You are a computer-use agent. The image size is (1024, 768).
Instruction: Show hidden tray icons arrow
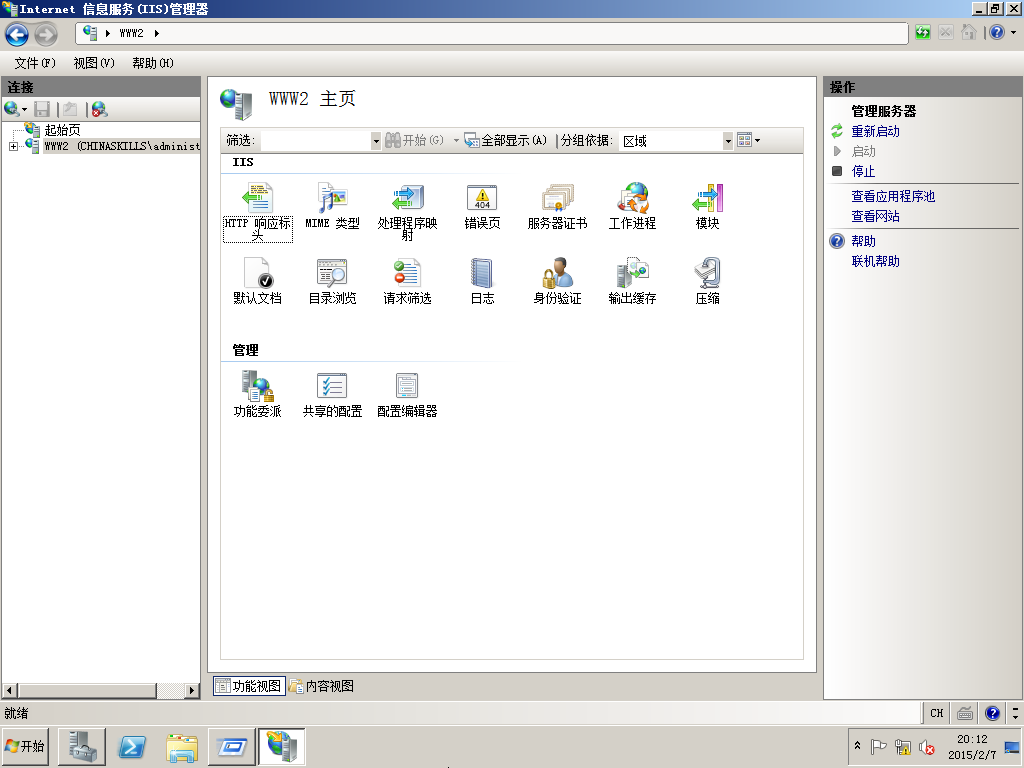click(857, 745)
